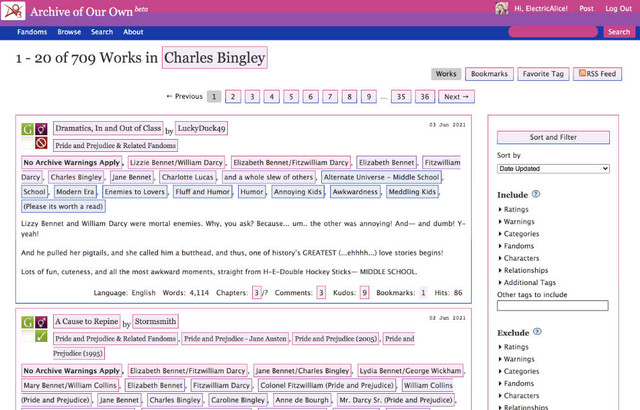The height and width of the screenshot is (410, 640).
Task: Jump to page 35 of results
Action: coord(401,97)
